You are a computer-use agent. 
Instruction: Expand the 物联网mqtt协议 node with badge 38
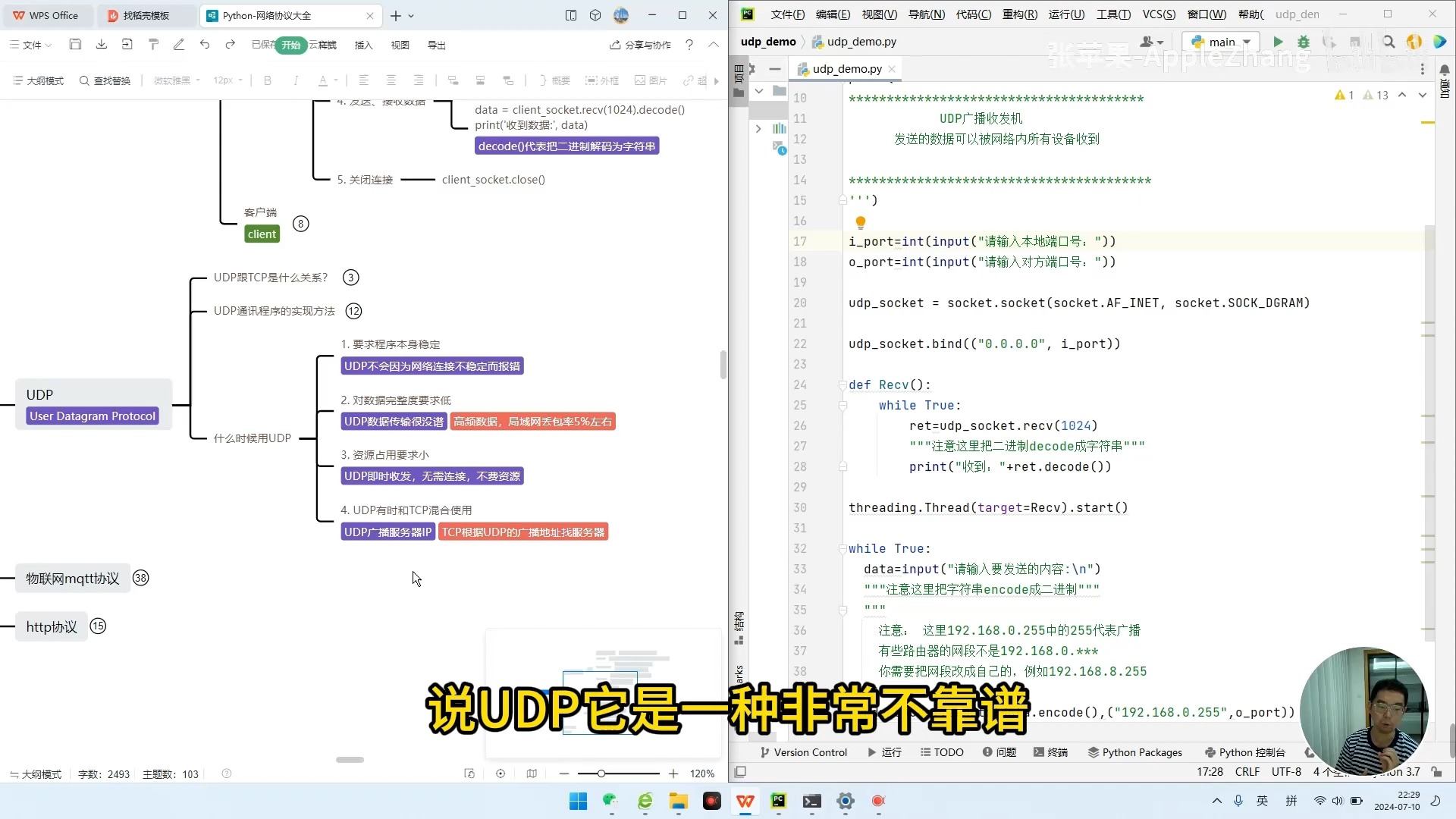141,578
